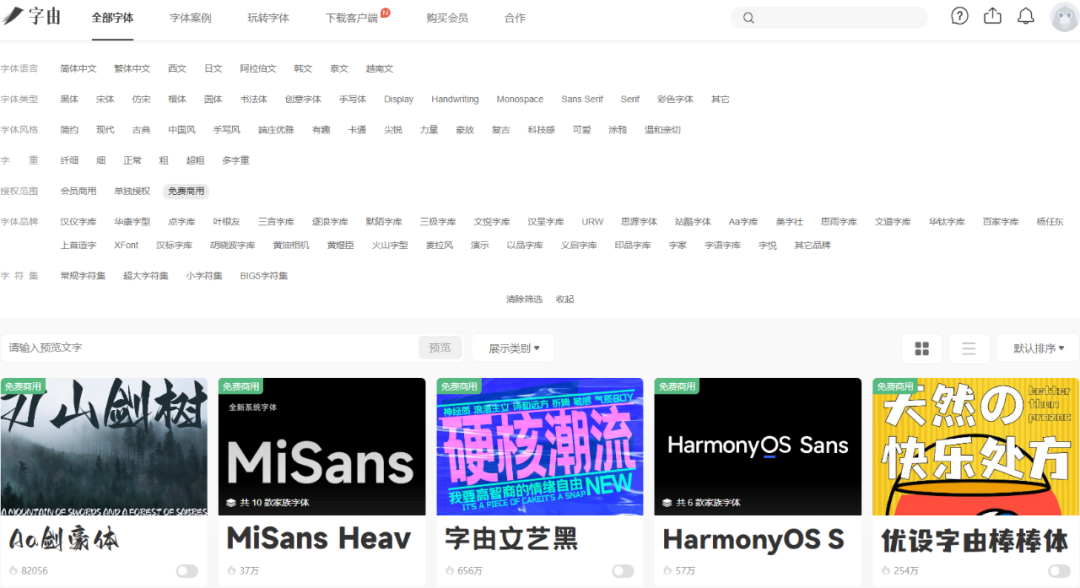Filter by 宋体 font type
1080x588 pixels.
click(x=105, y=99)
